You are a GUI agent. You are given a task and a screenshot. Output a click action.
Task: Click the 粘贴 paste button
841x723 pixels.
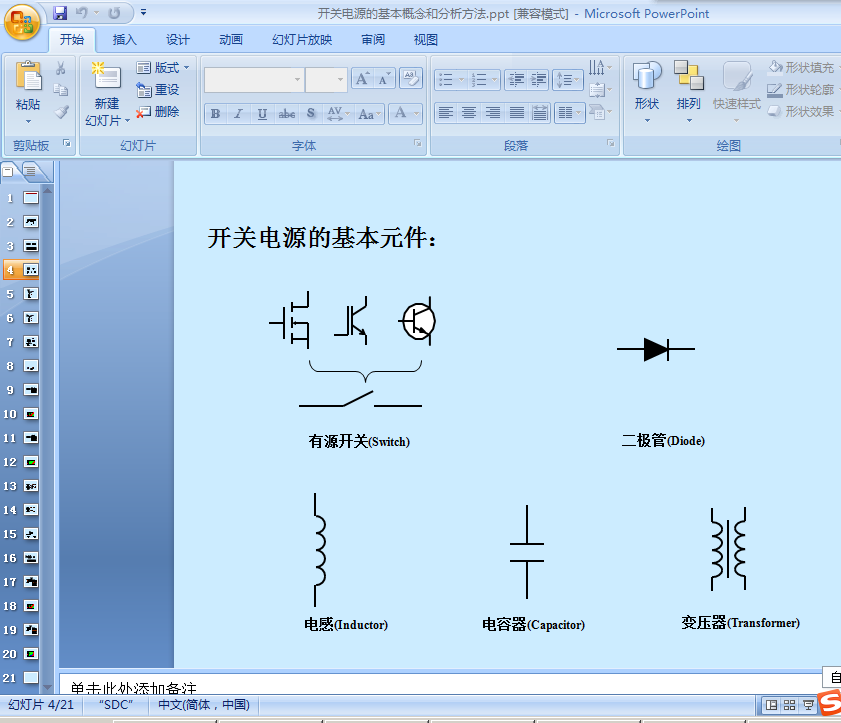point(28,86)
